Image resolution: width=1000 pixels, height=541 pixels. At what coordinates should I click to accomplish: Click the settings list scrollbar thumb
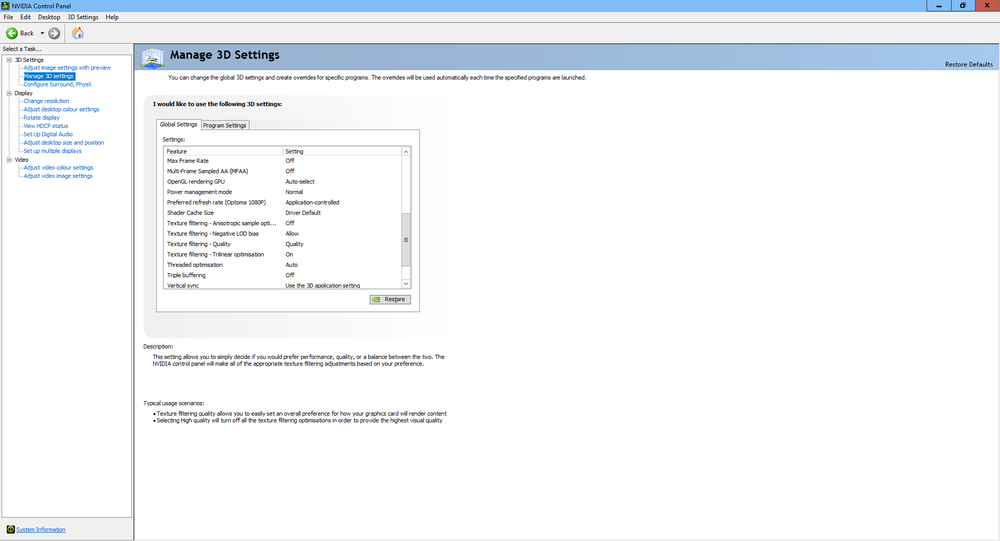point(406,240)
